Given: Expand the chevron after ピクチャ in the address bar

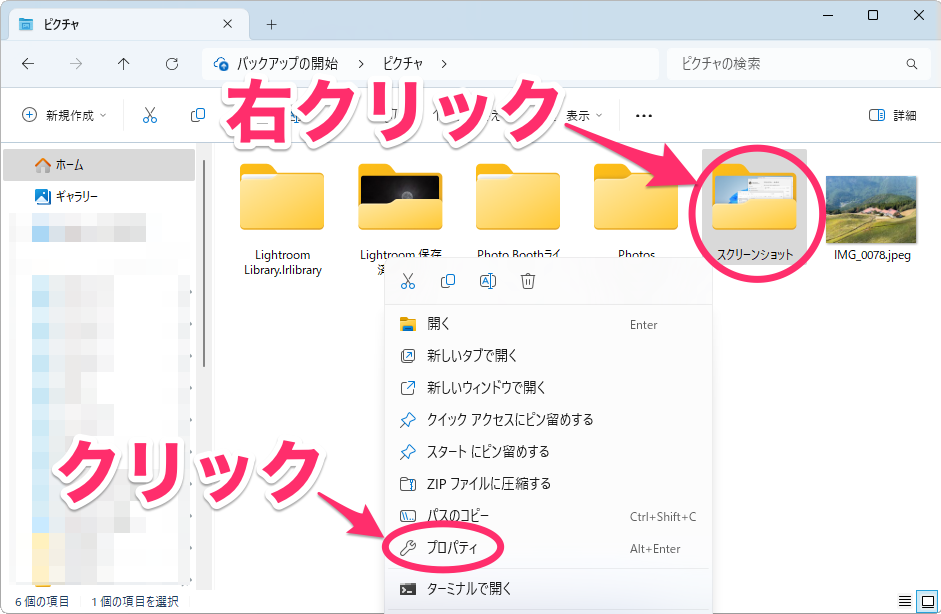Looking at the screenshot, I should [443, 63].
